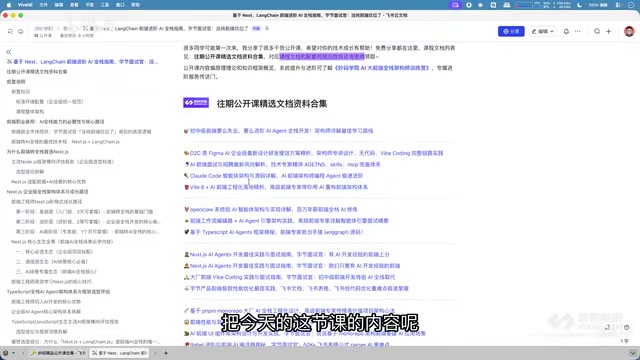The width and height of the screenshot is (640, 360).
Task: Click the help question-mark icon at bottom right
Action: pyautogui.click(x=627, y=327)
